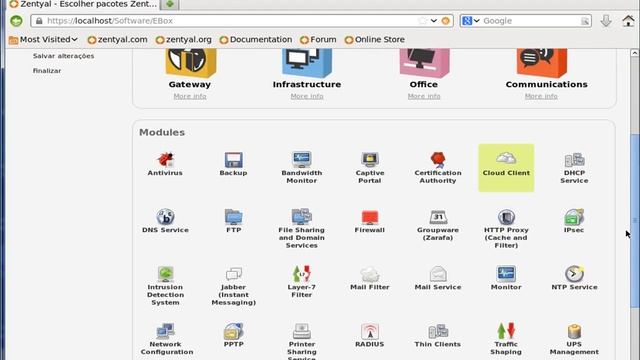
Task: Open More info under Office
Action: 424,96
